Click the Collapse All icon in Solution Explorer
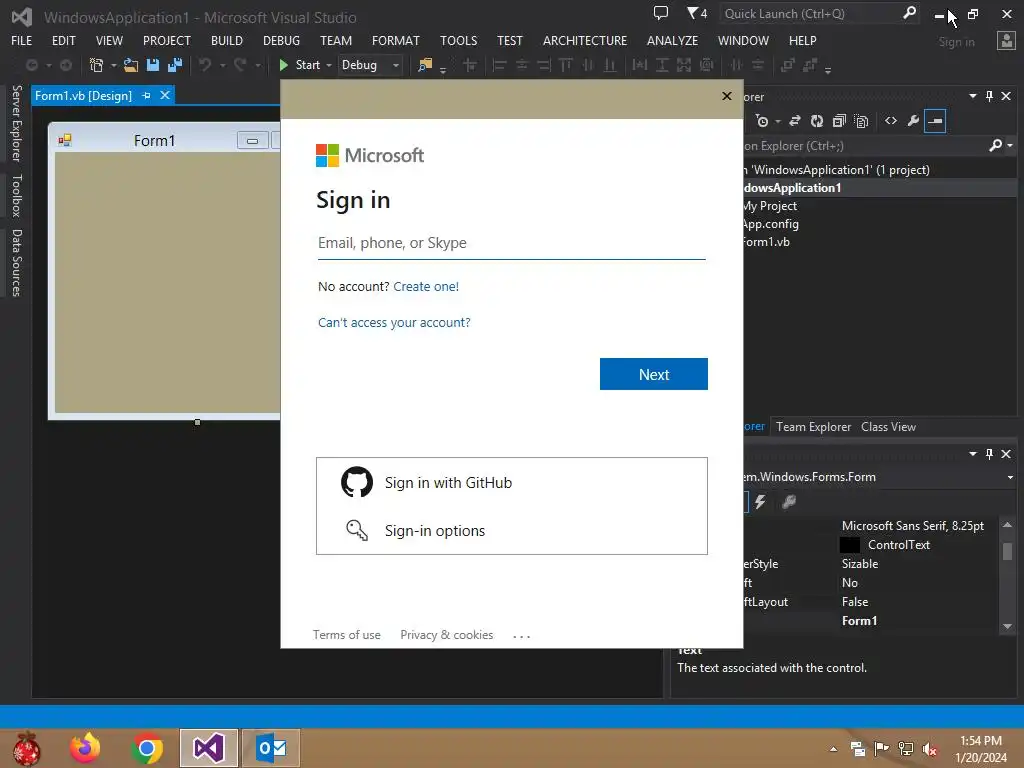Image resolution: width=1024 pixels, height=768 pixels. [x=839, y=121]
